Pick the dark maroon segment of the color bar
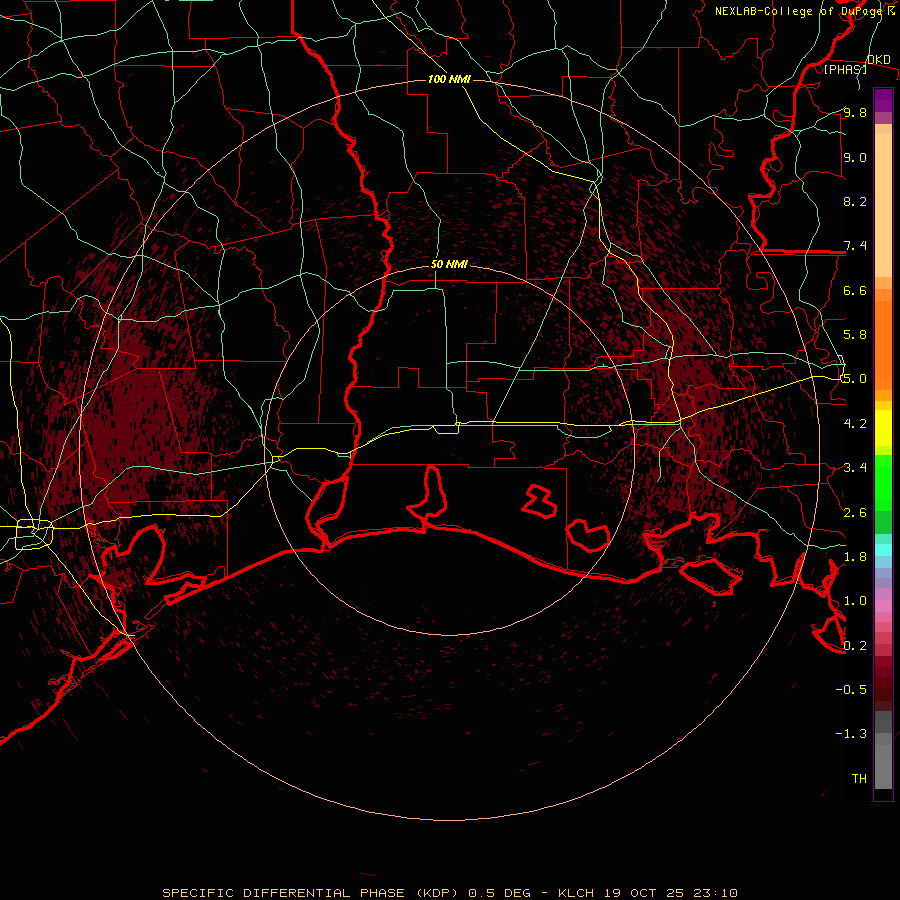 [883, 684]
